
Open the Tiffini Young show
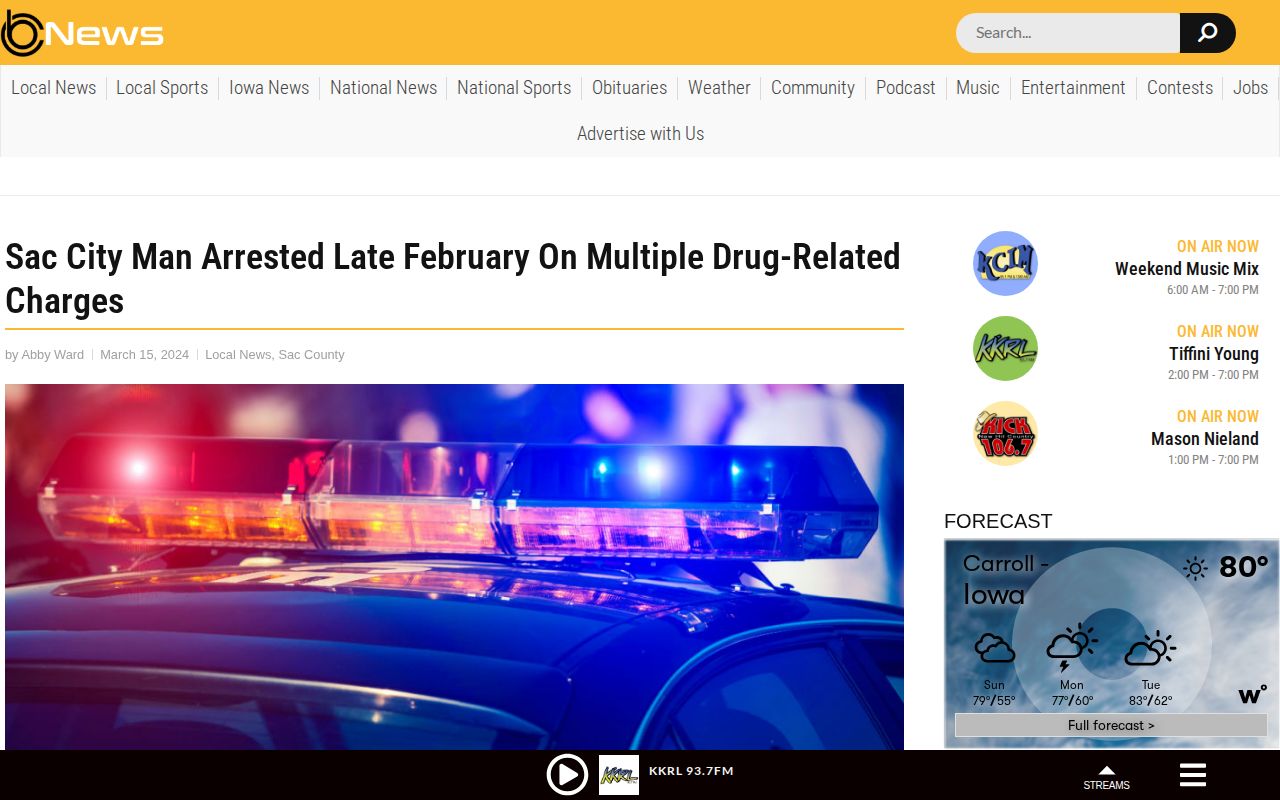point(1213,354)
